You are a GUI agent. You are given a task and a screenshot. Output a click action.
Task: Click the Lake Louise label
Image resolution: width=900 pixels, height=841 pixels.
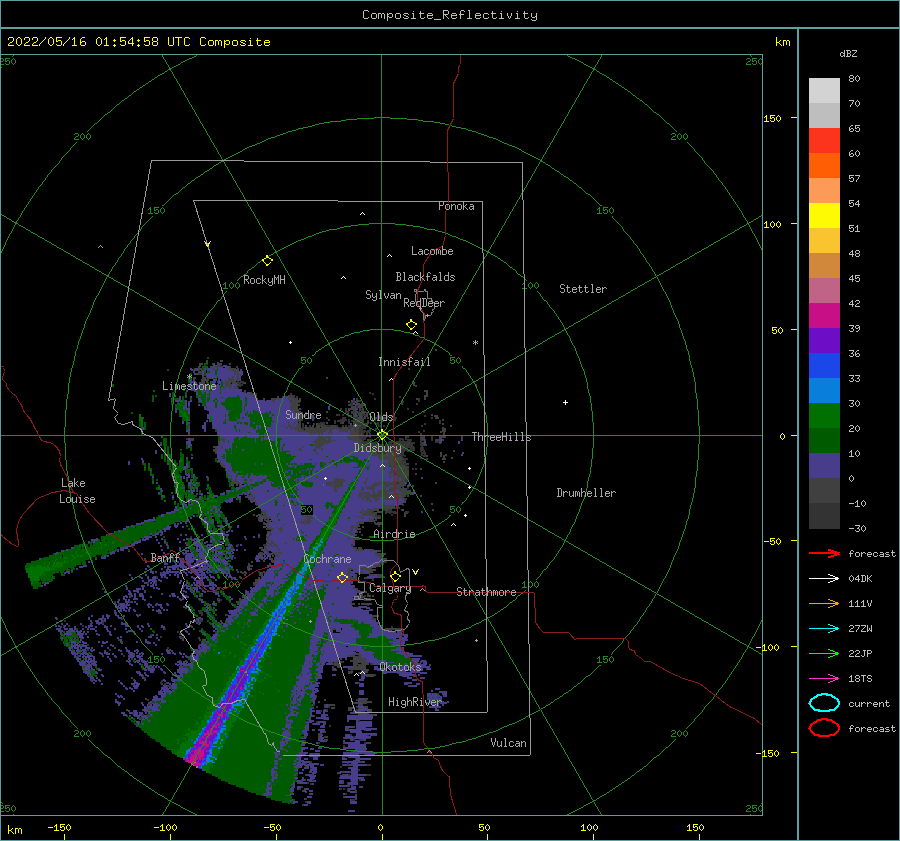click(77, 491)
